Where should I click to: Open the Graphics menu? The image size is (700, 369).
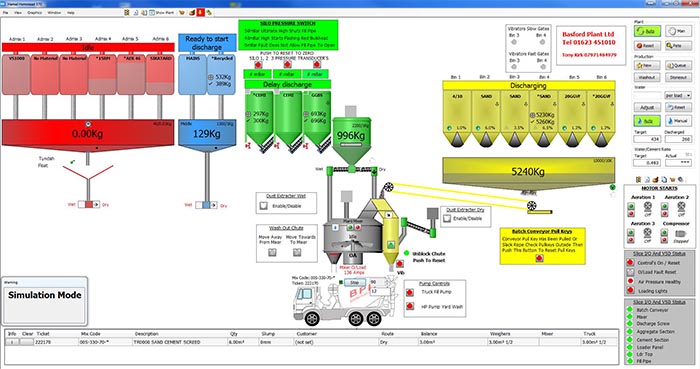34,12
